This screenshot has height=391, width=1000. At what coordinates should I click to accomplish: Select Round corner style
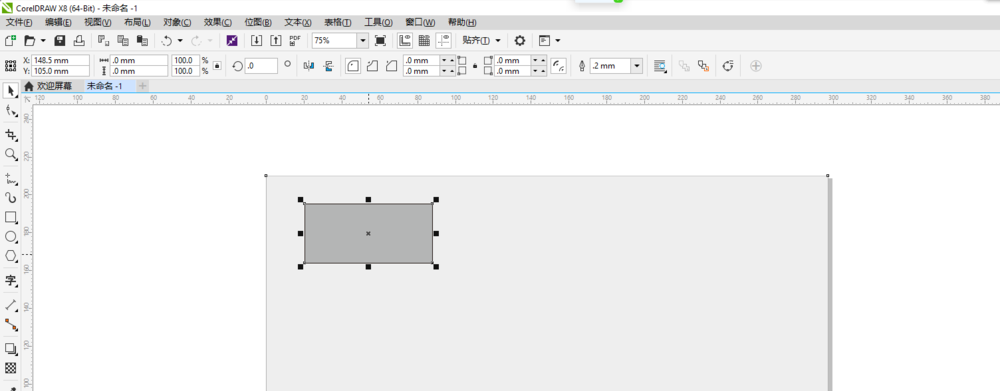pos(353,66)
